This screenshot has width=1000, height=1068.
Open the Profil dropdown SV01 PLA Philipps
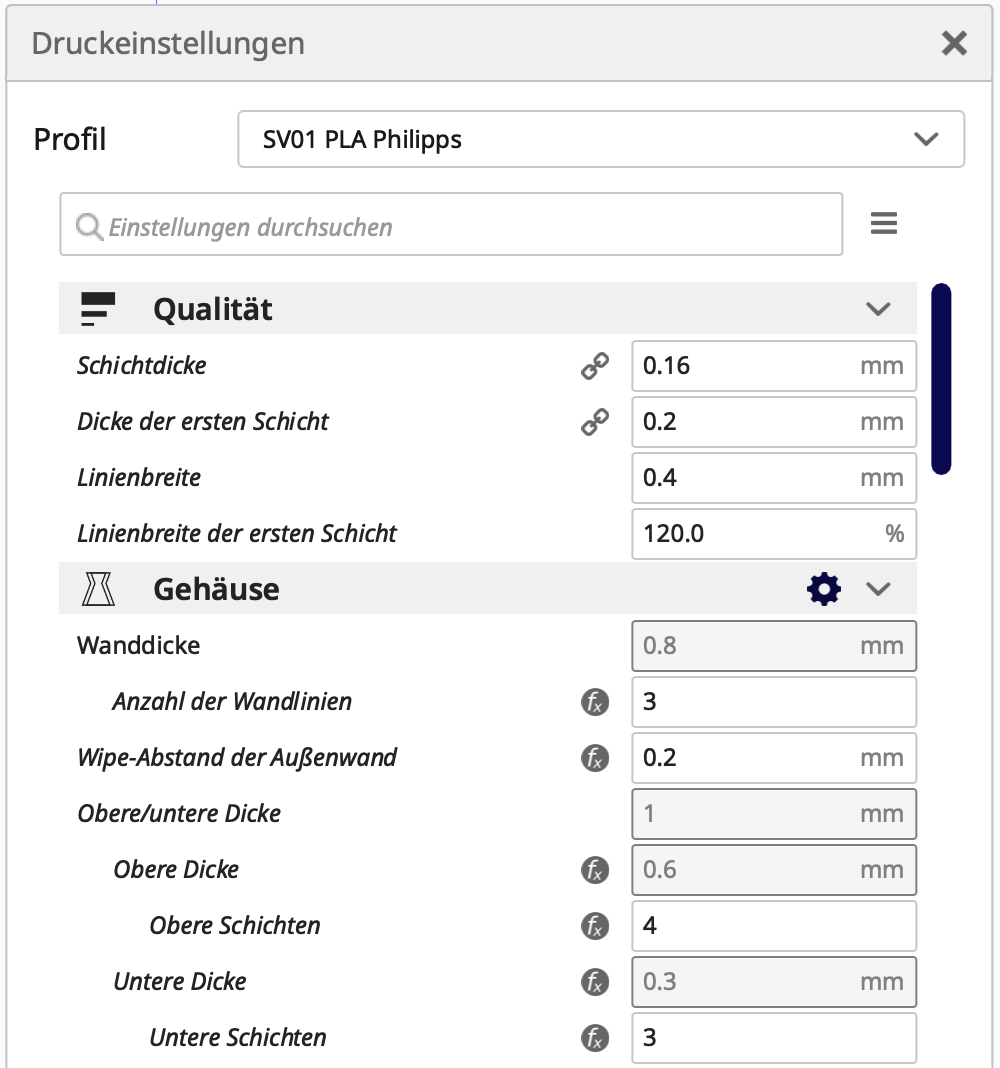[x=601, y=139]
